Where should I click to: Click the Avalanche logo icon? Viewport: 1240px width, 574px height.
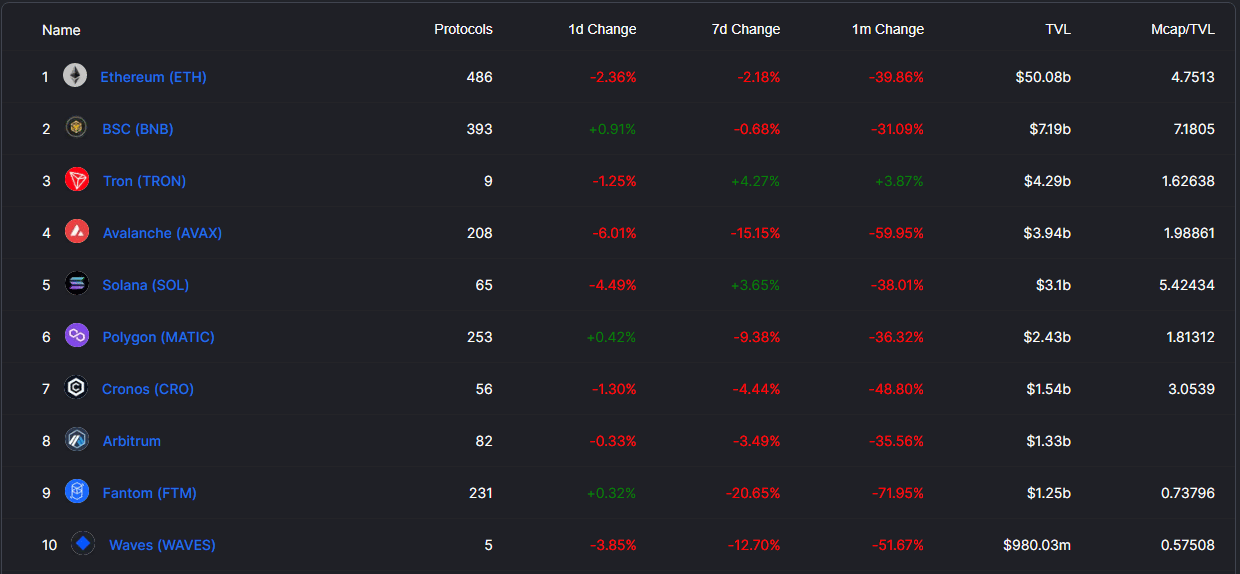point(77,232)
